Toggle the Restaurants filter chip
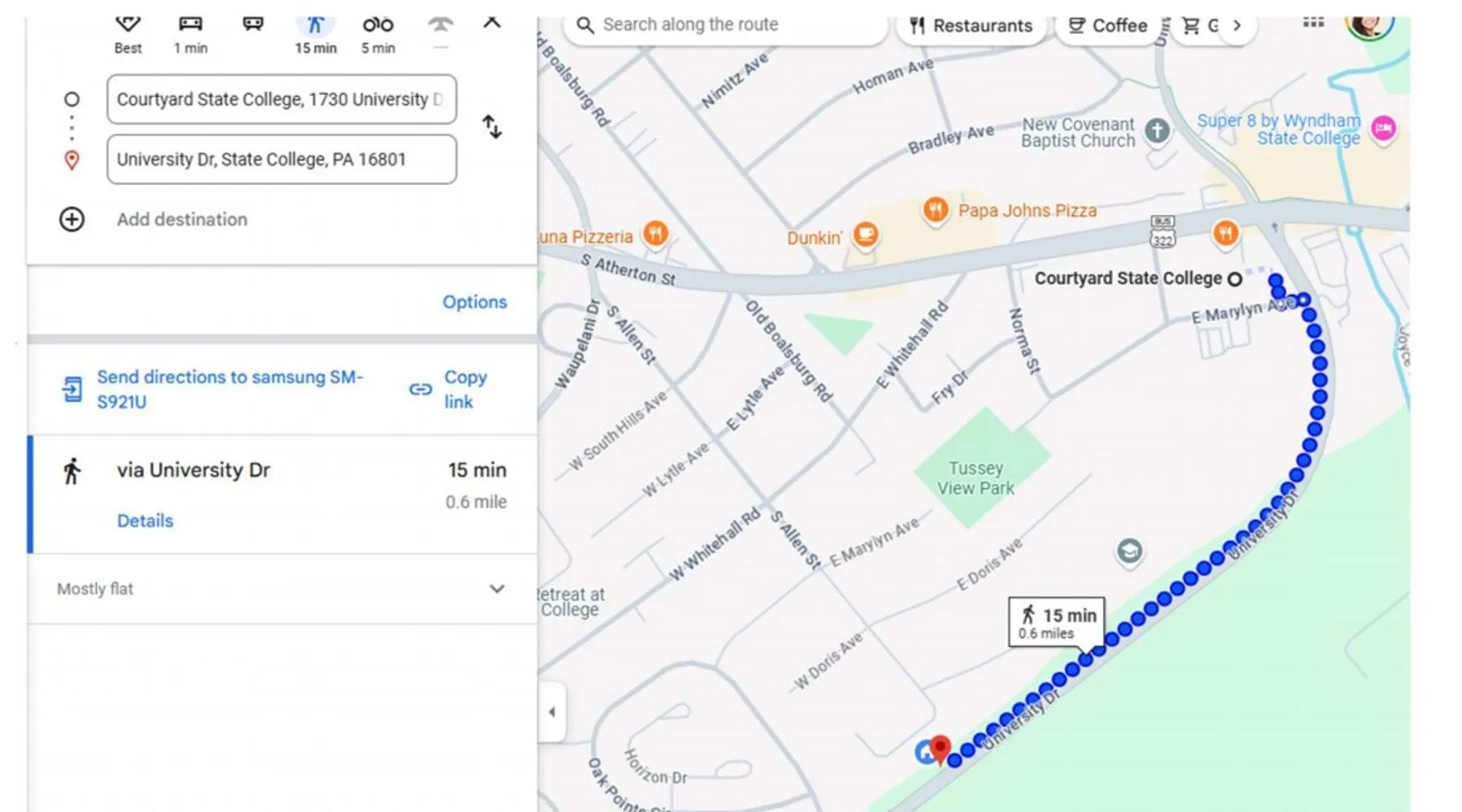Viewport: 1462px width, 812px height. (971, 26)
